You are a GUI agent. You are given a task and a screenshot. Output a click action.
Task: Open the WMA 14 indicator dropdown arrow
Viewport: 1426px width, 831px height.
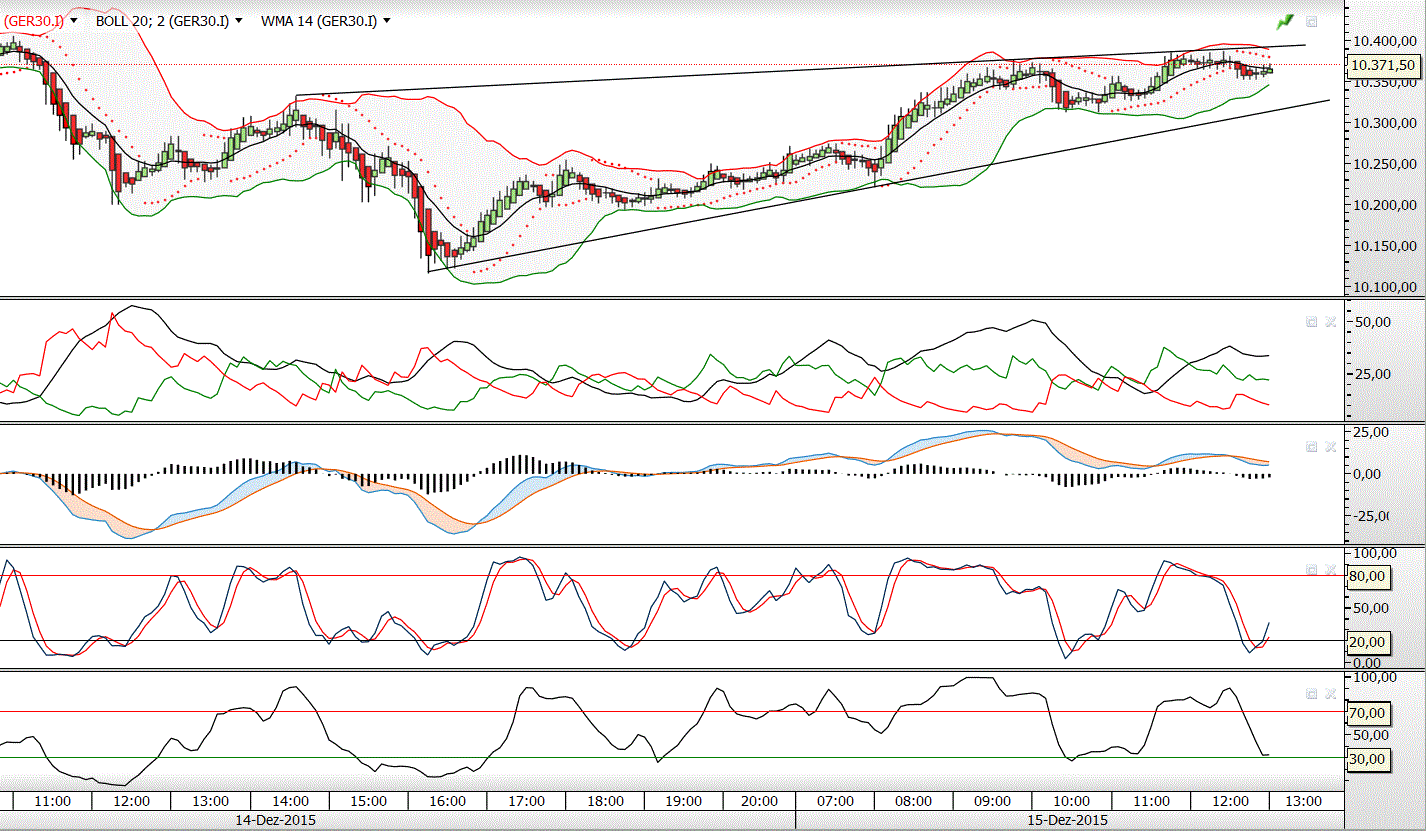[386, 20]
